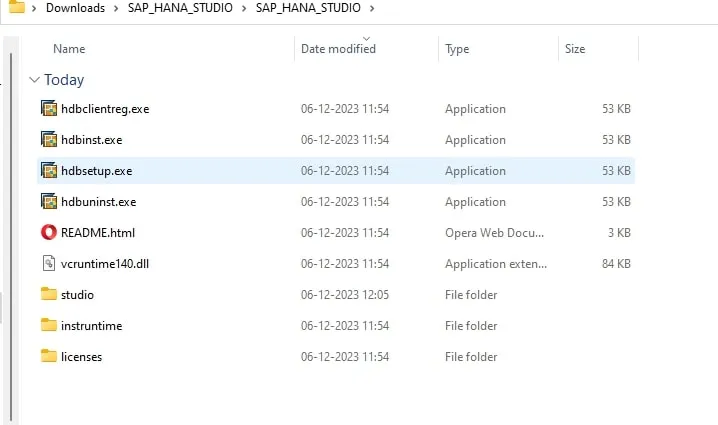Screen dimensions: 718x425
Task: Select the hdbclientreg.exe file name
Action: pyautogui.click(x=105, y=109)
